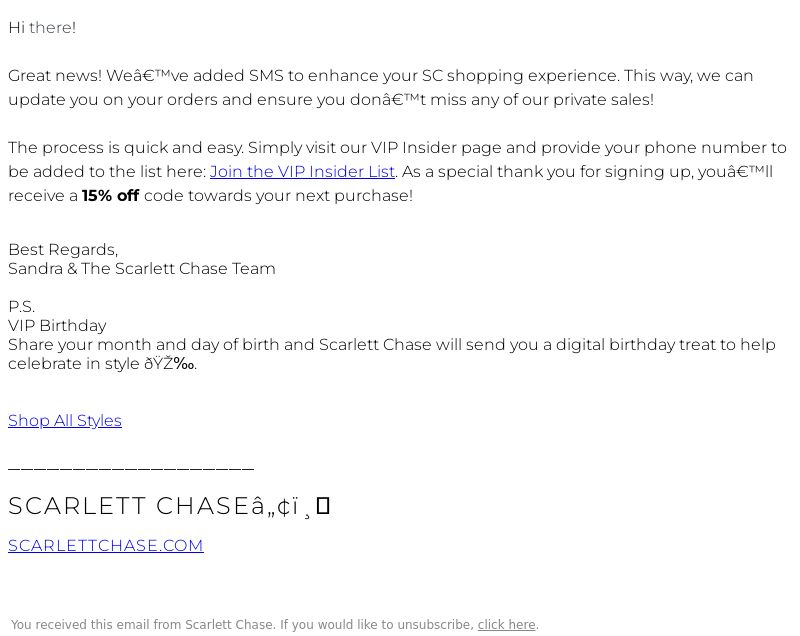The height and width of the screenshot is (636, 800).
Task: Click the SCARLETT CHASE brand heading
Action: 129,506
